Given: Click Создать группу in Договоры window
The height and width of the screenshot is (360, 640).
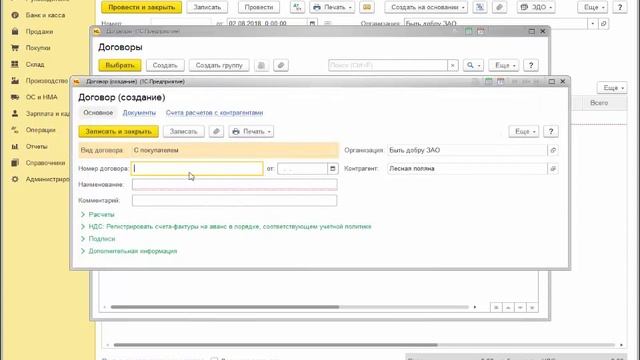Looking at the screenshot, I should coord(219,65).
